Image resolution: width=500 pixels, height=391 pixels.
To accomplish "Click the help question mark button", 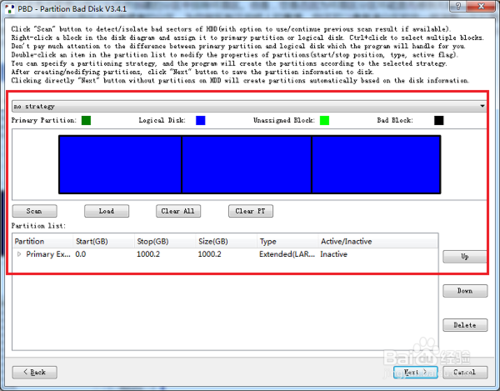I will pyautogui.click(x=458, y=6).
